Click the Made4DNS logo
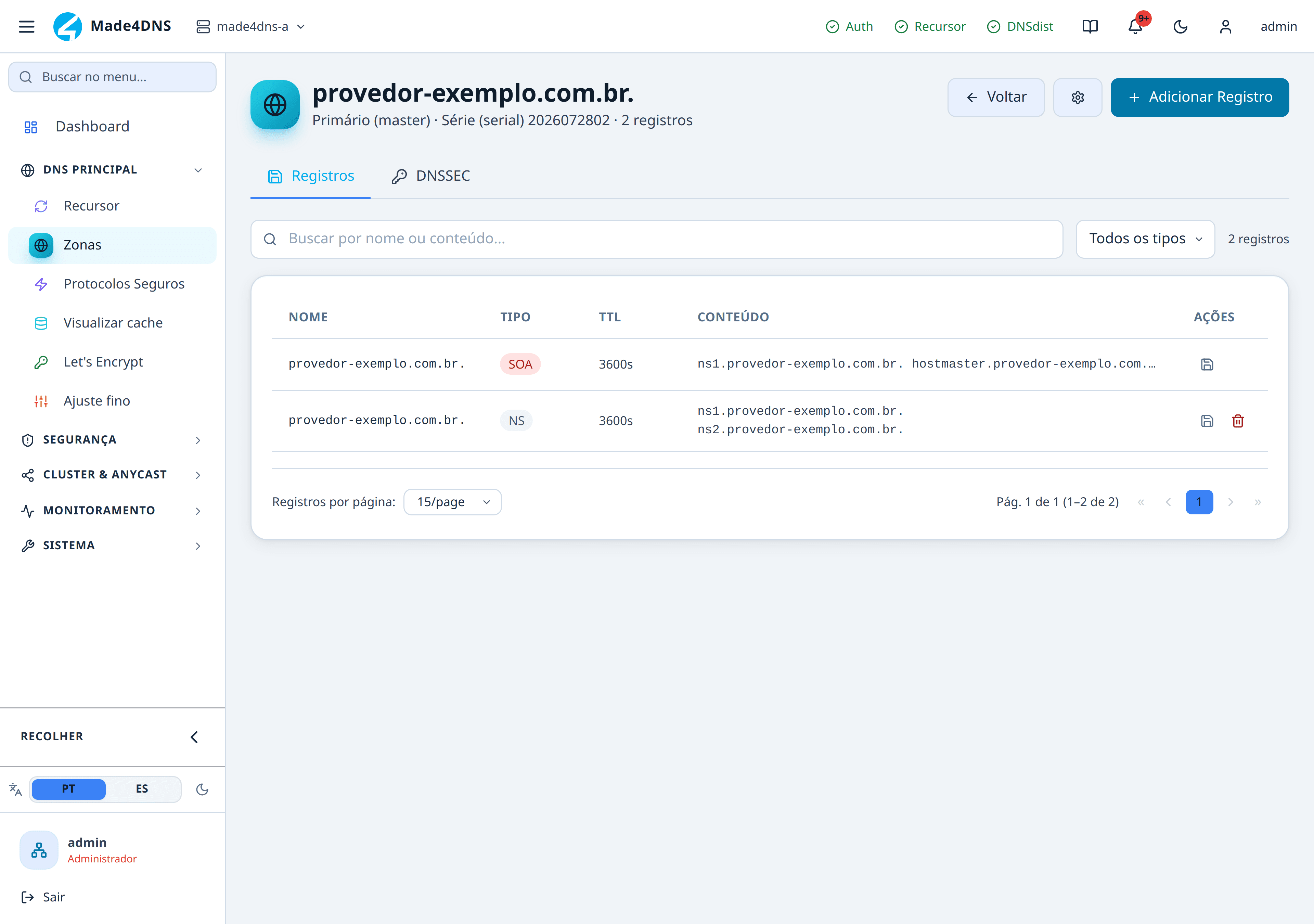The height and width of the screenshot is (924, 1314). (112, 26)
